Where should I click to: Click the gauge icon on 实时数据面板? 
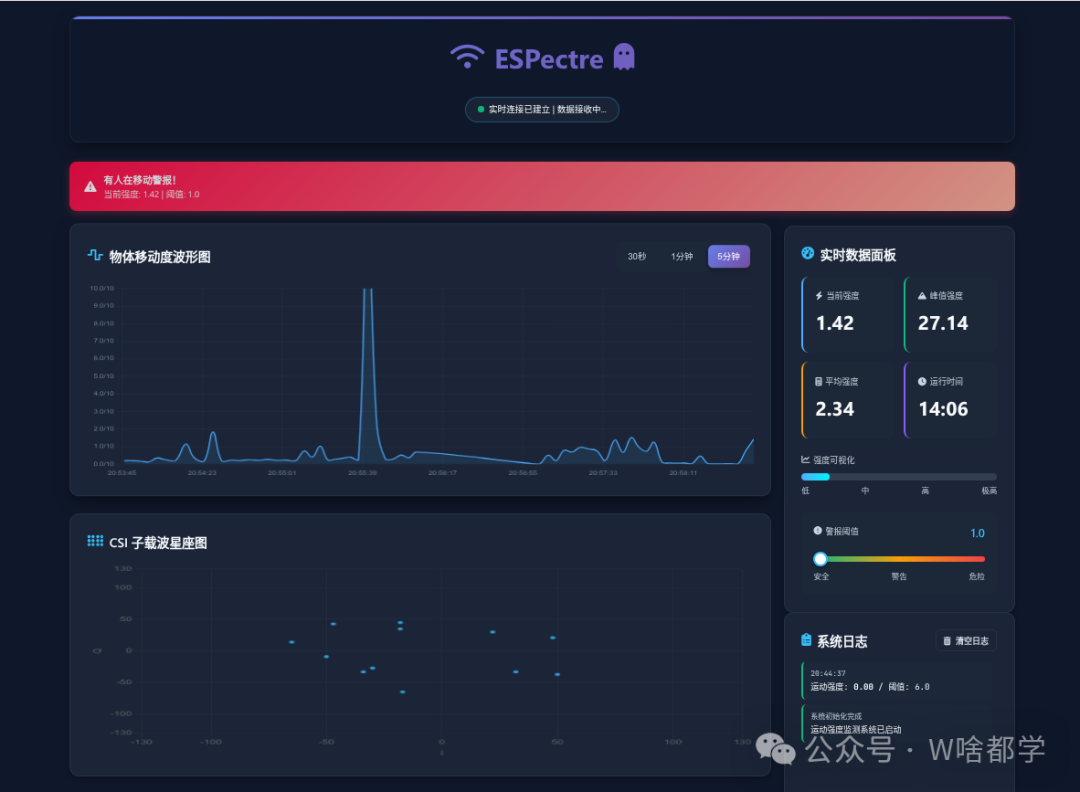click(x=807, y=254)
